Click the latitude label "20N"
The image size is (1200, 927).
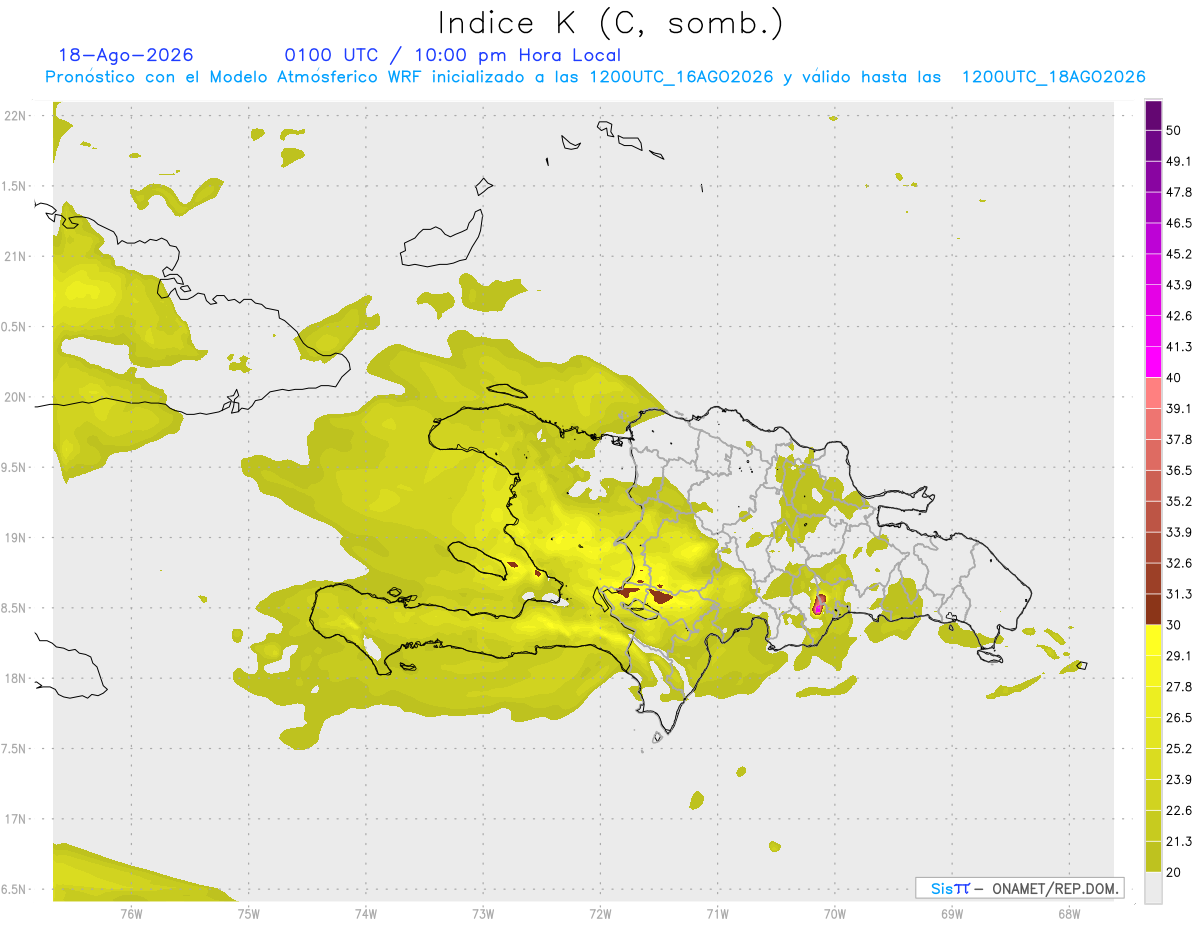click(x=15, y=397)
